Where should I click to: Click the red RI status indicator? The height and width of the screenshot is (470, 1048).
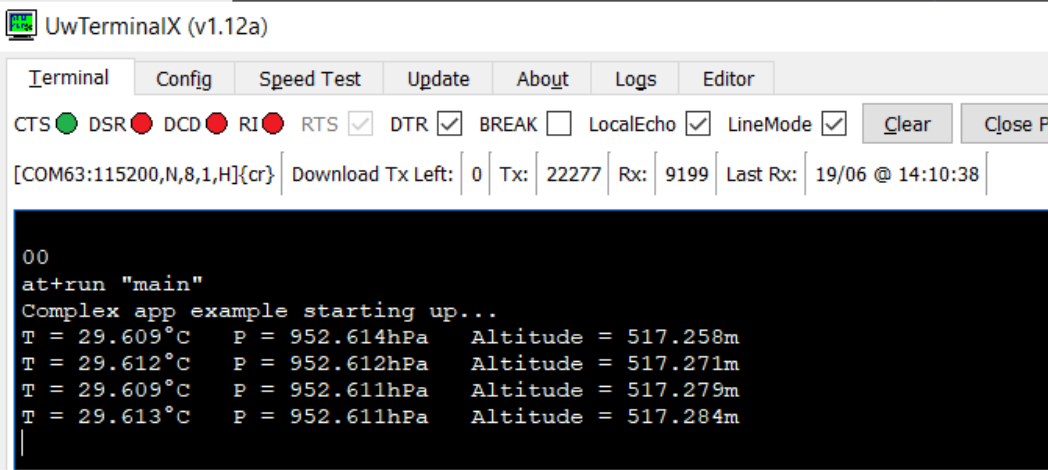pos(273,125)
